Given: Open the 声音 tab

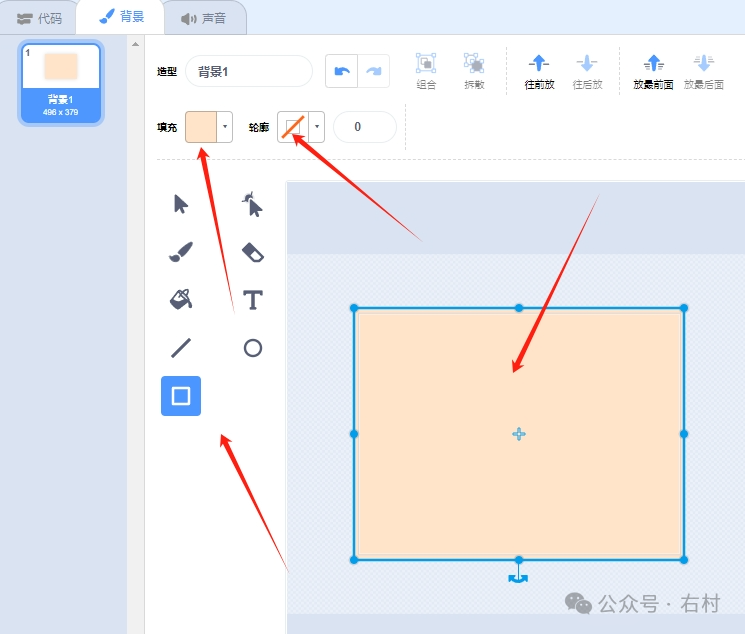Looking at the screenshot, I should click(203, 18).
